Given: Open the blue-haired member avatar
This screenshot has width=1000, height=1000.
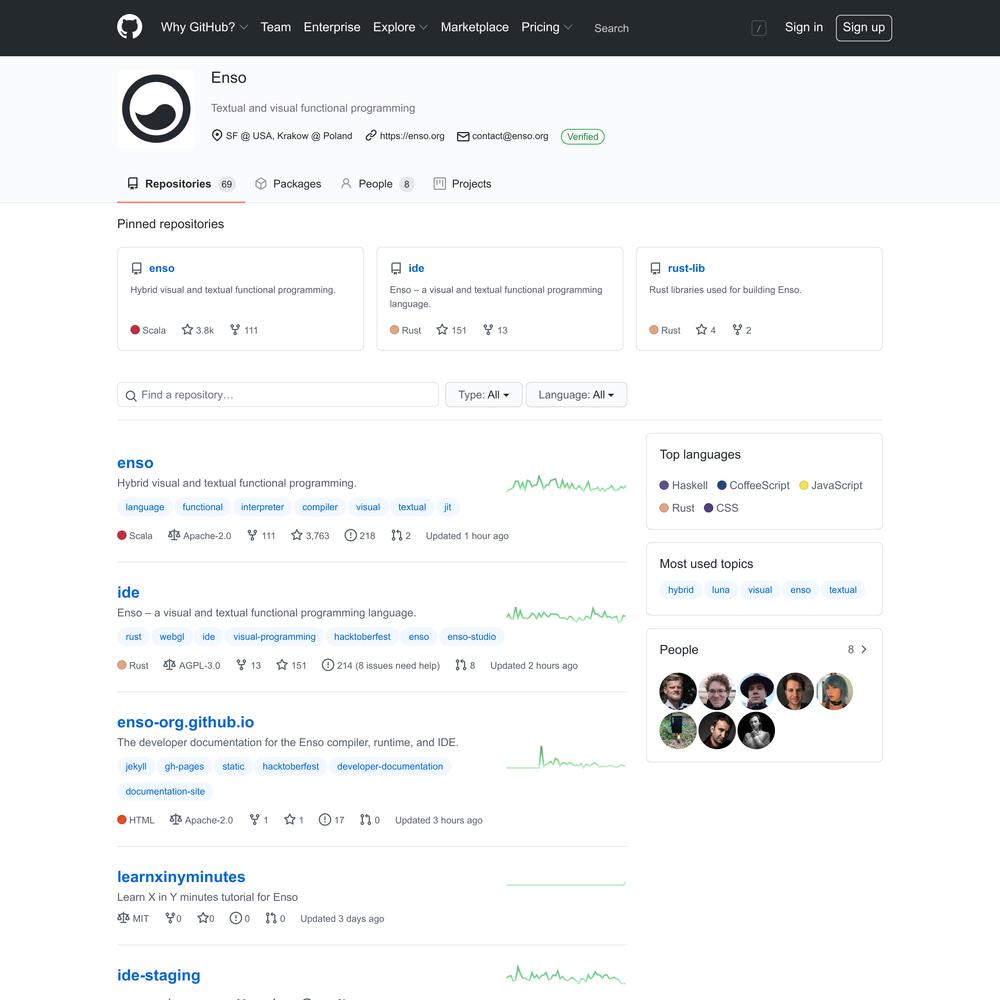Looking at the screenshot, I should tap(834, 691).
